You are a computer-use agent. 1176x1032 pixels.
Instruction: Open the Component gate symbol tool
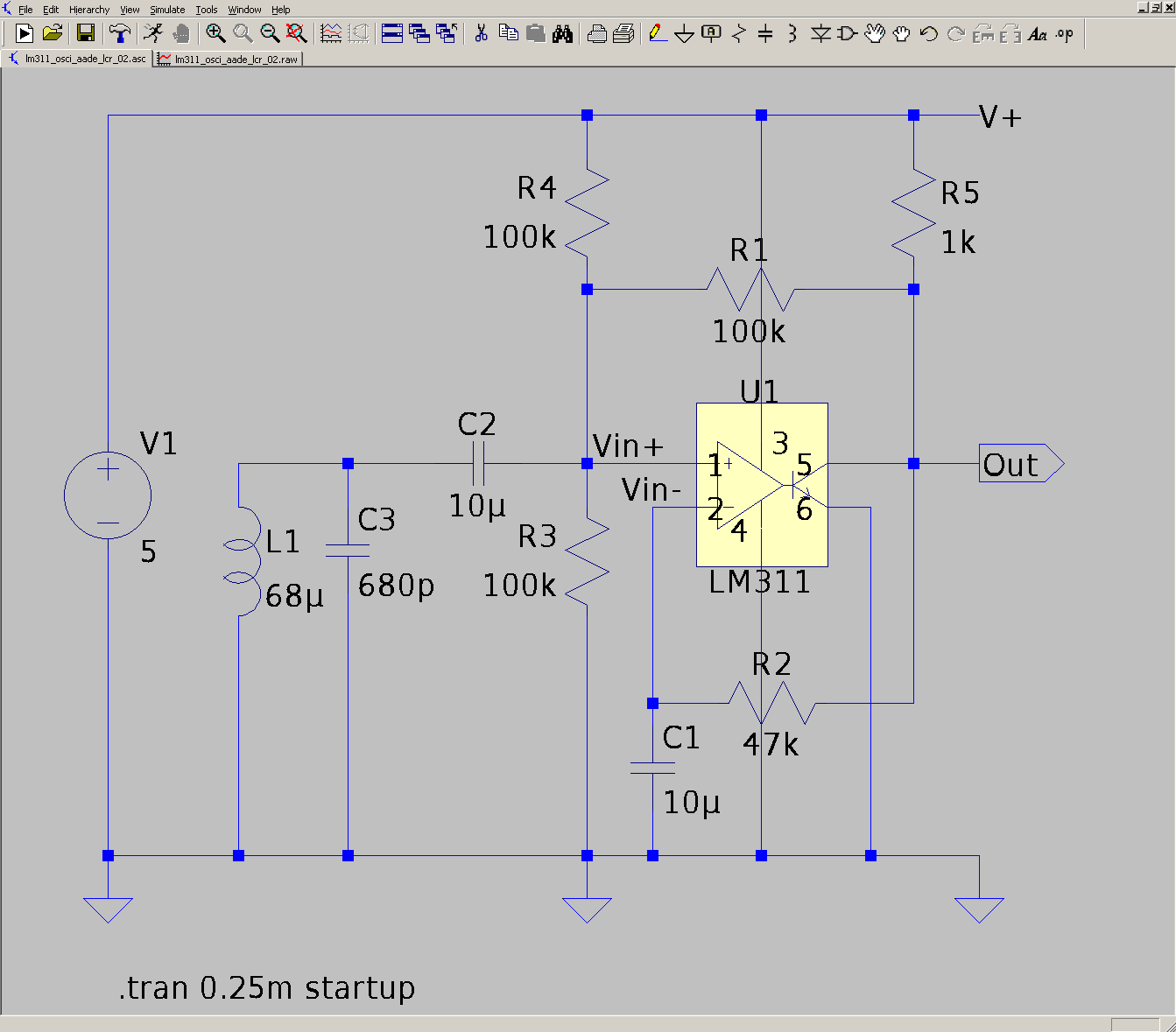coord(848,33)
